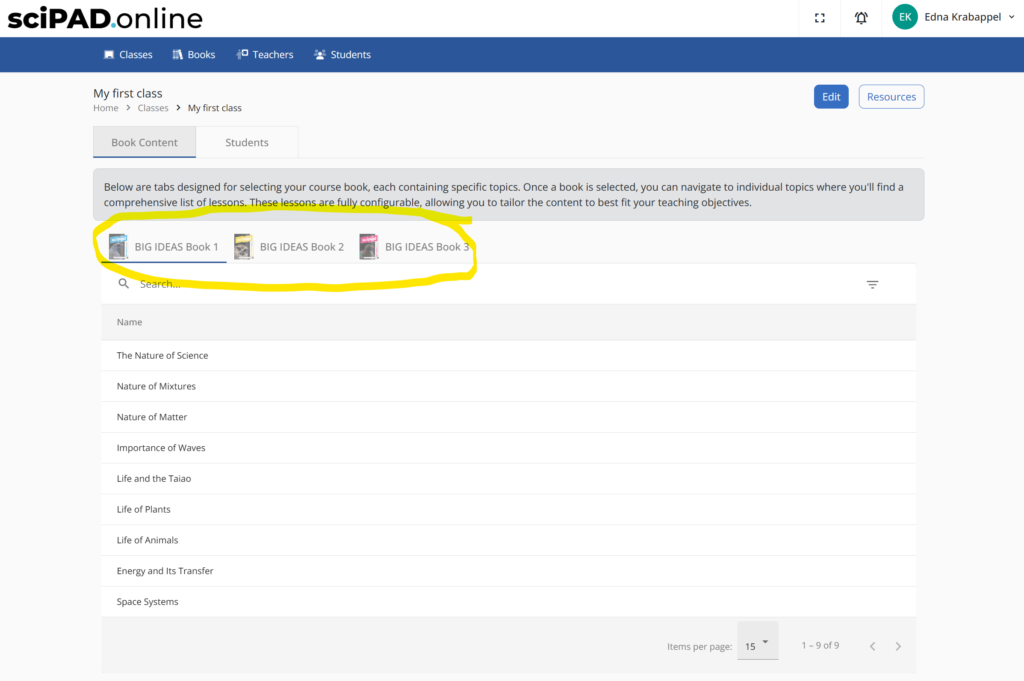The image size is (1024, 681).
Task: Open notifications bell icon
Action: click(x=861, y=18)
